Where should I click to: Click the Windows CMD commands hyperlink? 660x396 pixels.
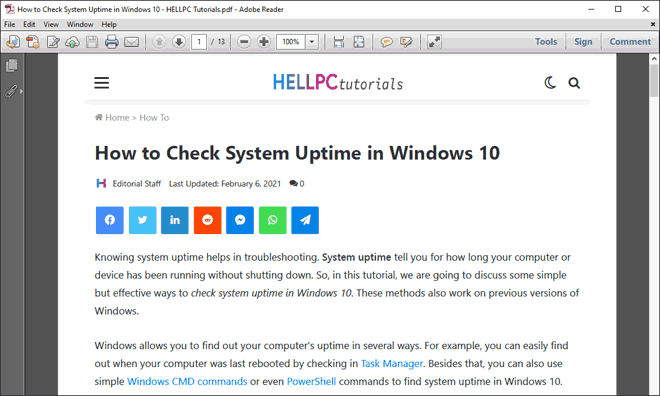pos(187,381)
